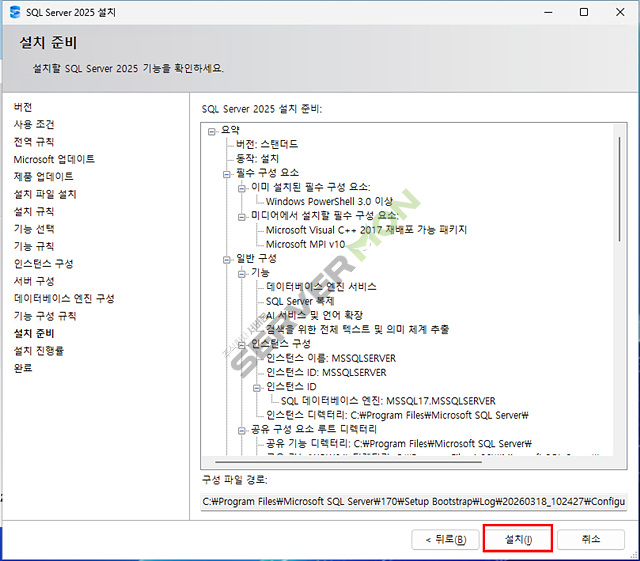
Task: Click the 뒤로(B) back button
Action: [445, 539]
